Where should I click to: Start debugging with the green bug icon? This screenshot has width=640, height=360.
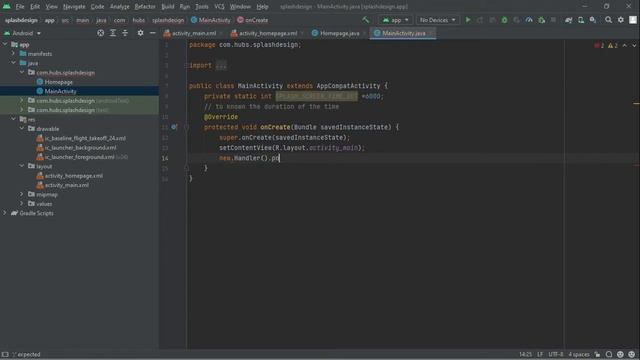[x=504, y=20]
